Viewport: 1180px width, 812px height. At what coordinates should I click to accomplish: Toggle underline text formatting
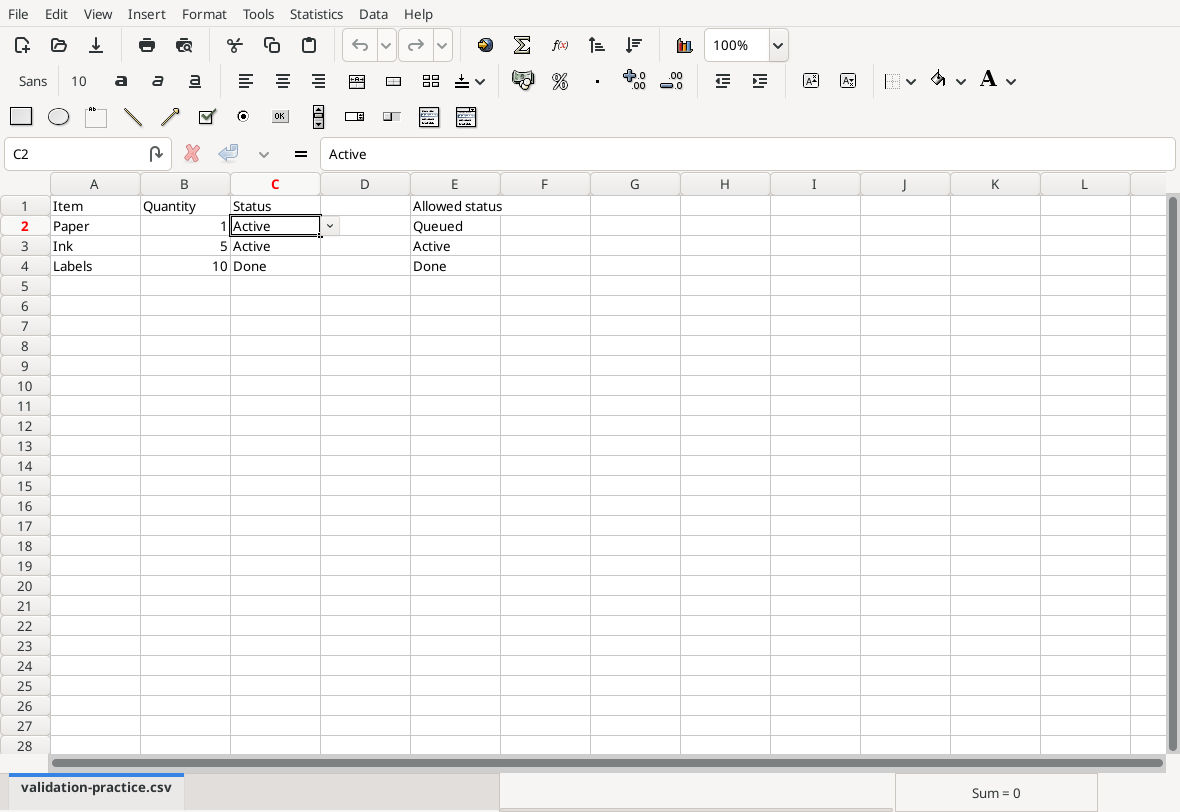point(194,81)
